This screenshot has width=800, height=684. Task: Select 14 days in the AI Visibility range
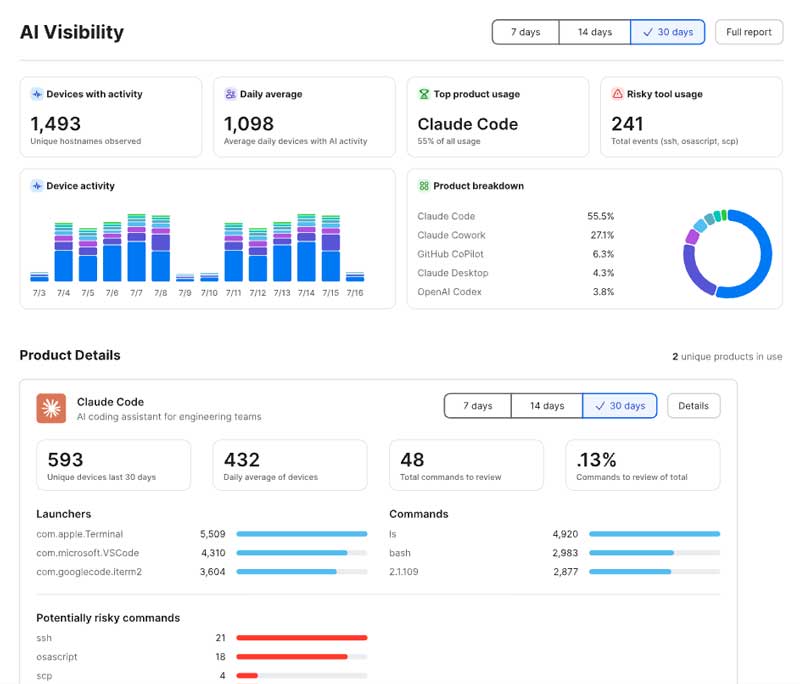click(x=595, y=32)
